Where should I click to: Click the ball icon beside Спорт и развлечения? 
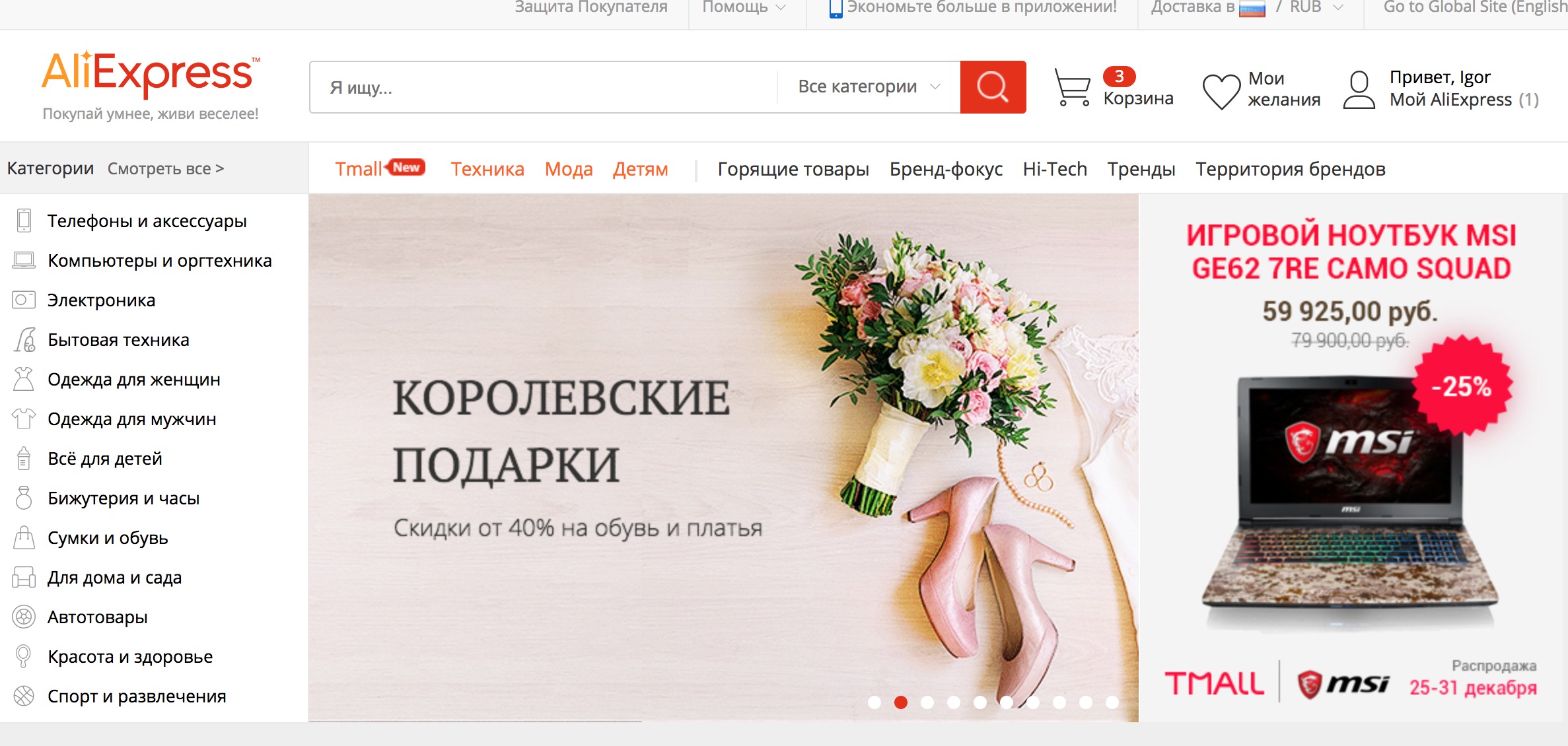(24, 696)
